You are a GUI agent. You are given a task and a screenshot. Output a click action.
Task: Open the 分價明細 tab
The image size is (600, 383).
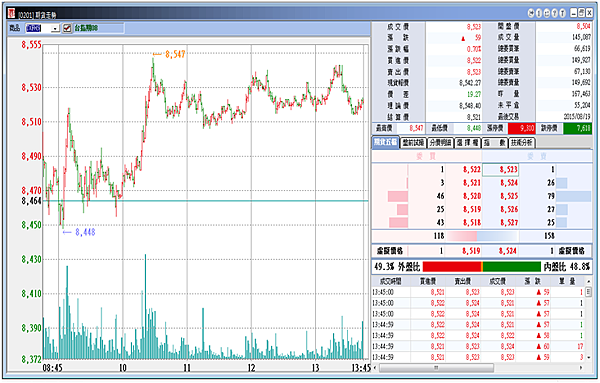440,143
